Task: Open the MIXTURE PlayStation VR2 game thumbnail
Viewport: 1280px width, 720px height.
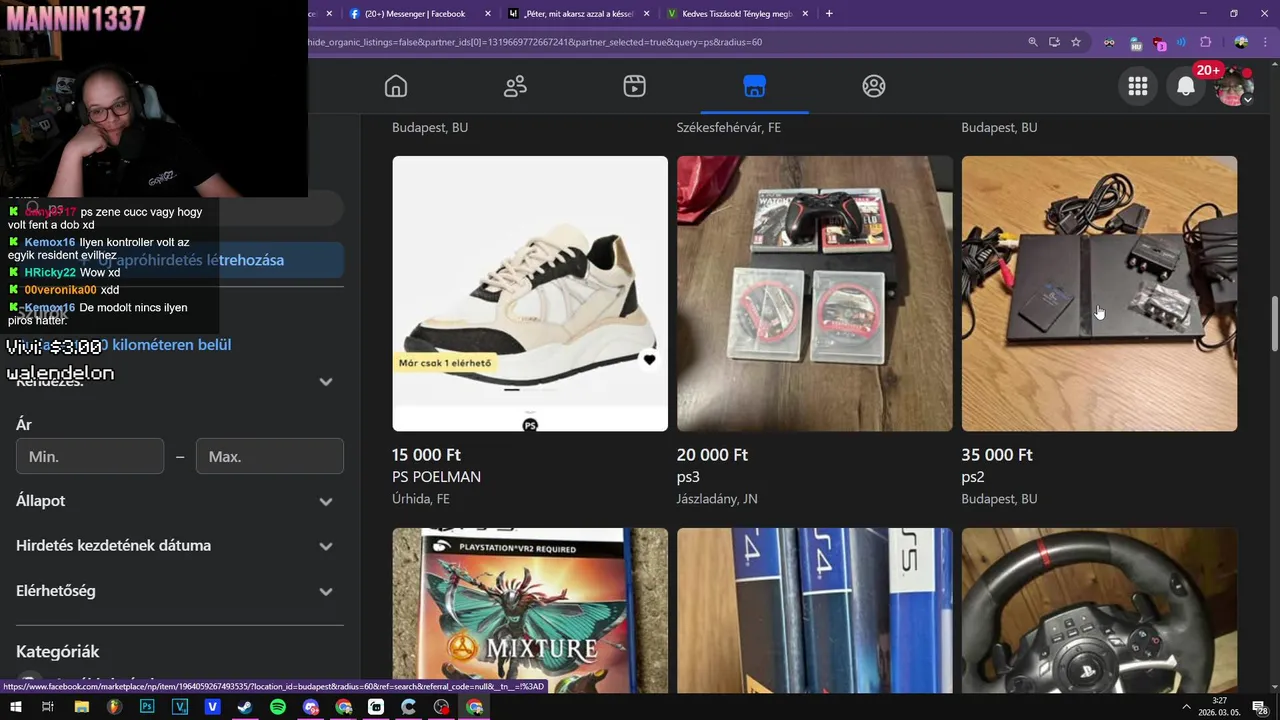Action: [530, 610]
